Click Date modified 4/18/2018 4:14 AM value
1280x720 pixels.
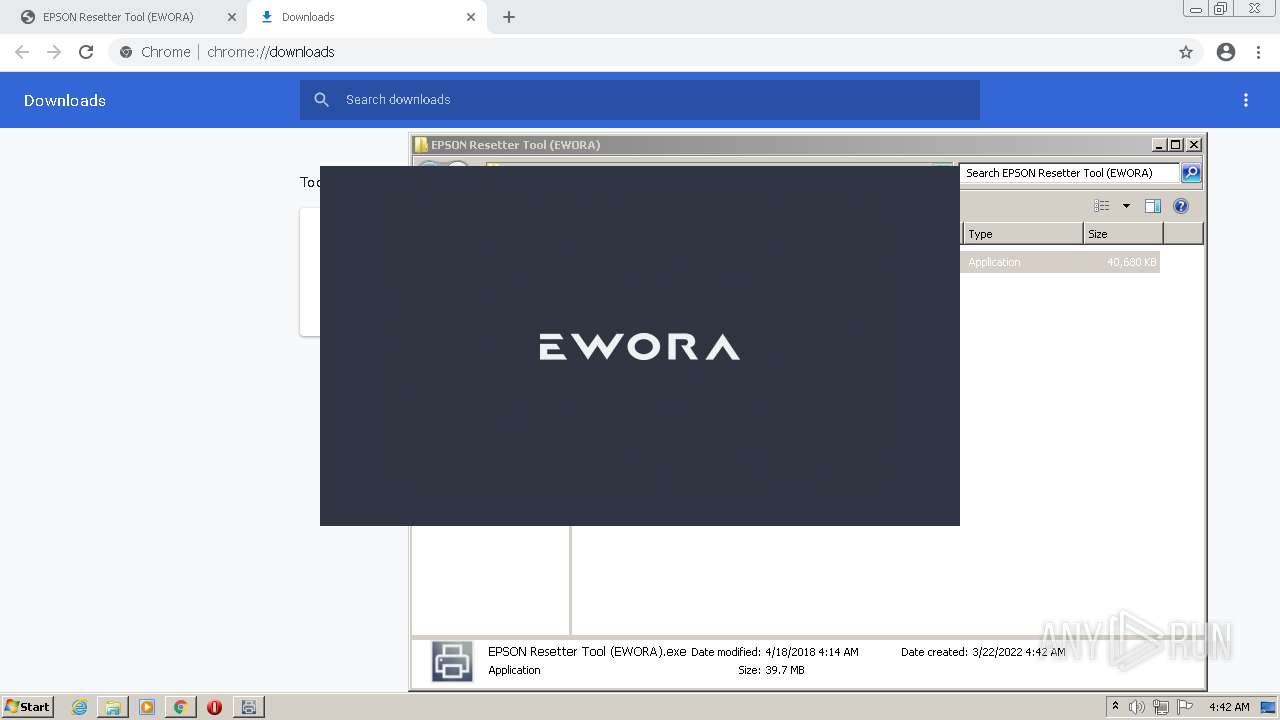pos(811,652)
